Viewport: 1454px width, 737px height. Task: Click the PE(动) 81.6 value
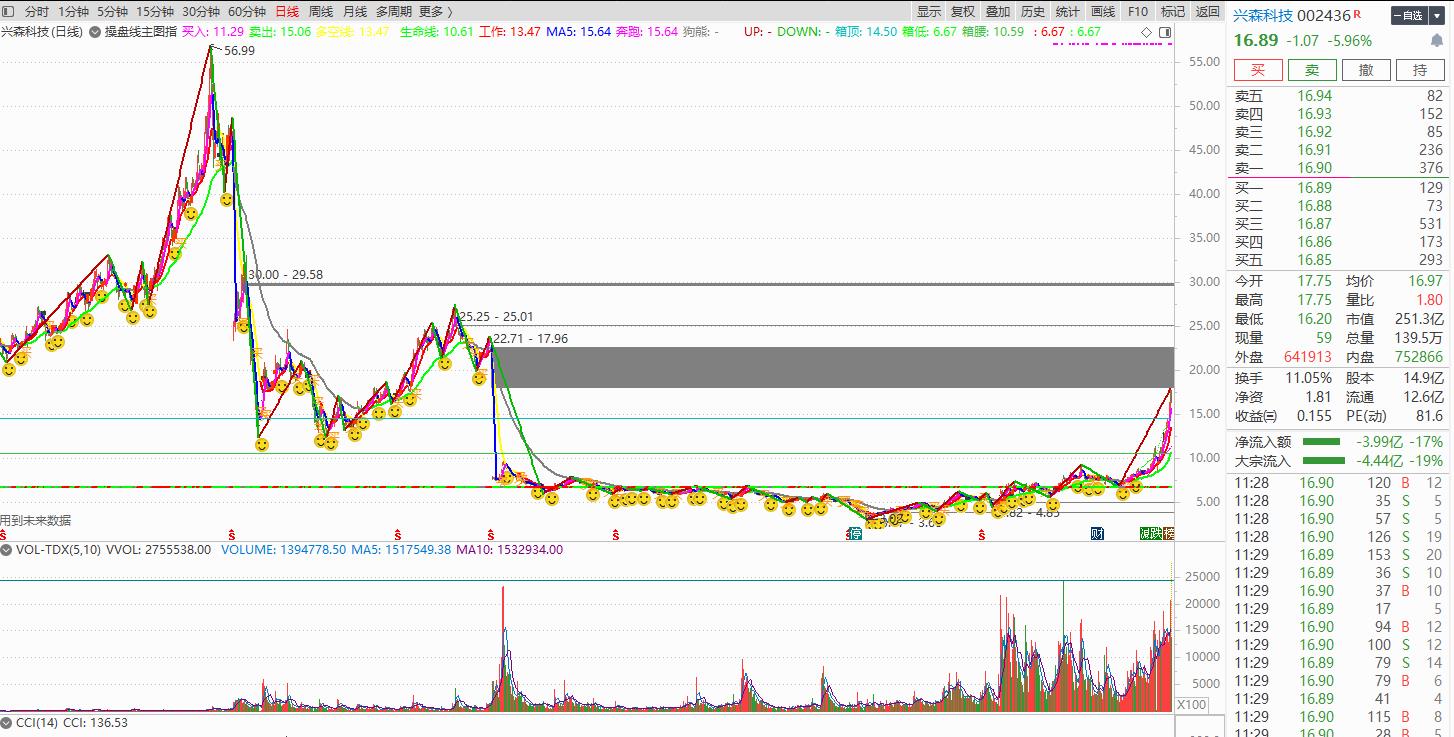[1429, 416]
